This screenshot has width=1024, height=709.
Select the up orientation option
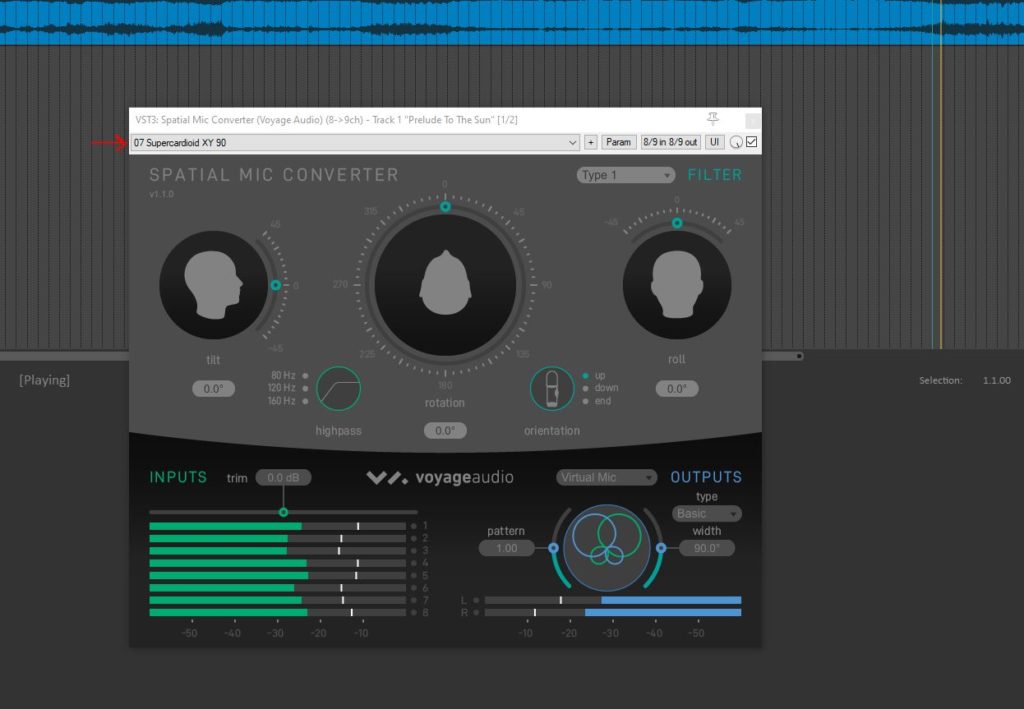(x=585, y=375)
